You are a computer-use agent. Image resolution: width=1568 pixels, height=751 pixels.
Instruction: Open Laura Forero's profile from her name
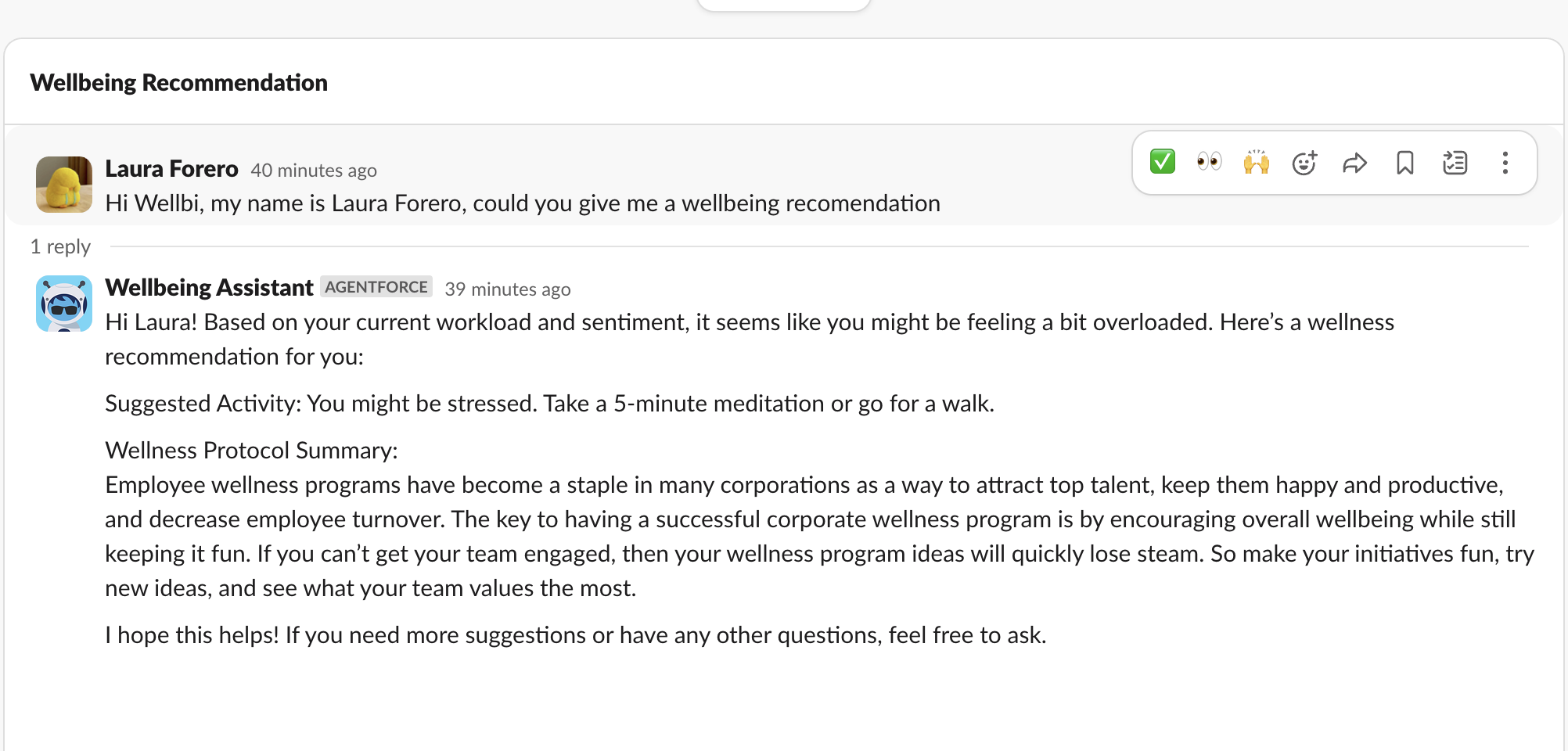coord(171,169)
